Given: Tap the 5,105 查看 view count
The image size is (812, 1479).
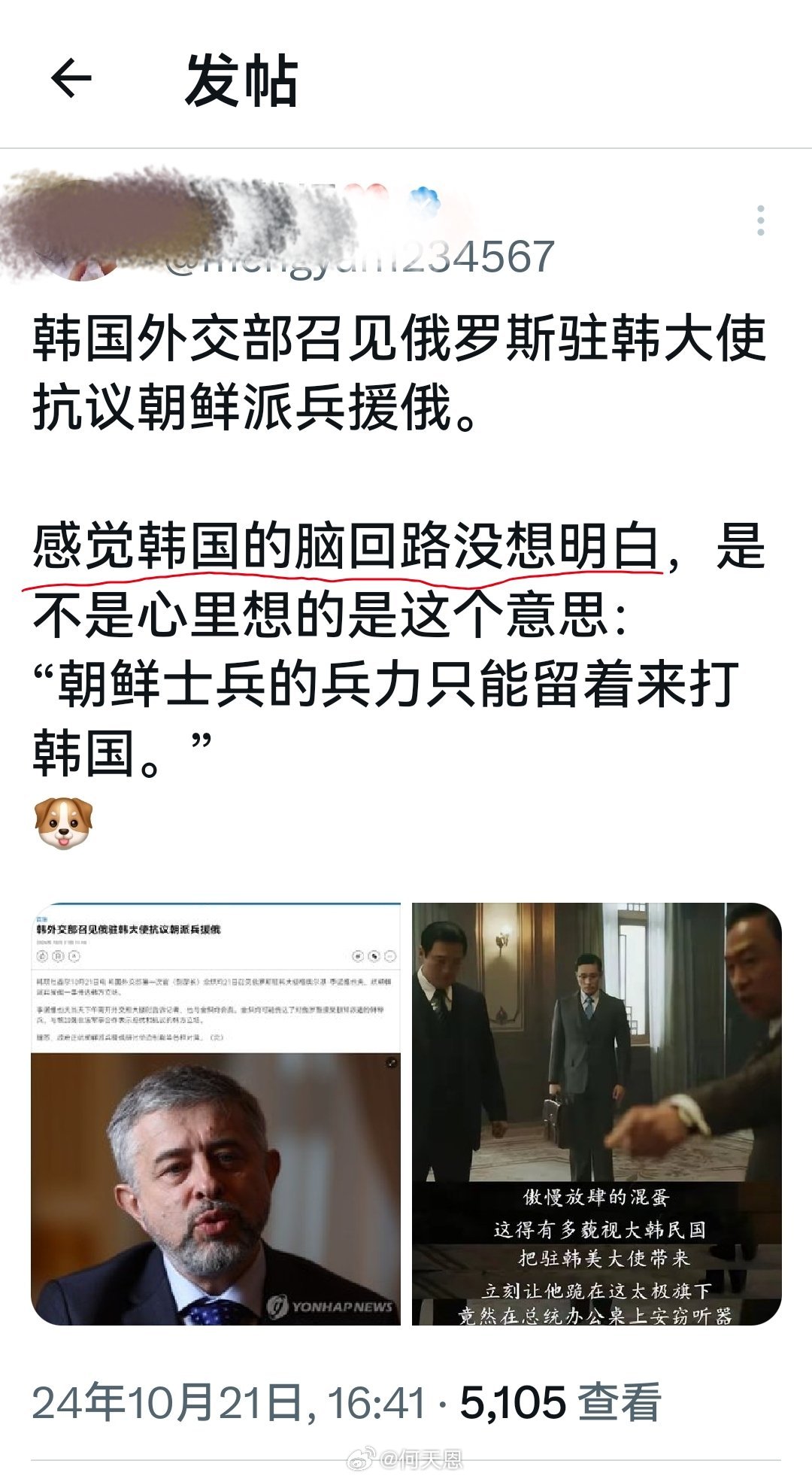Looking at the screenshot, I should coord(561,1403).
